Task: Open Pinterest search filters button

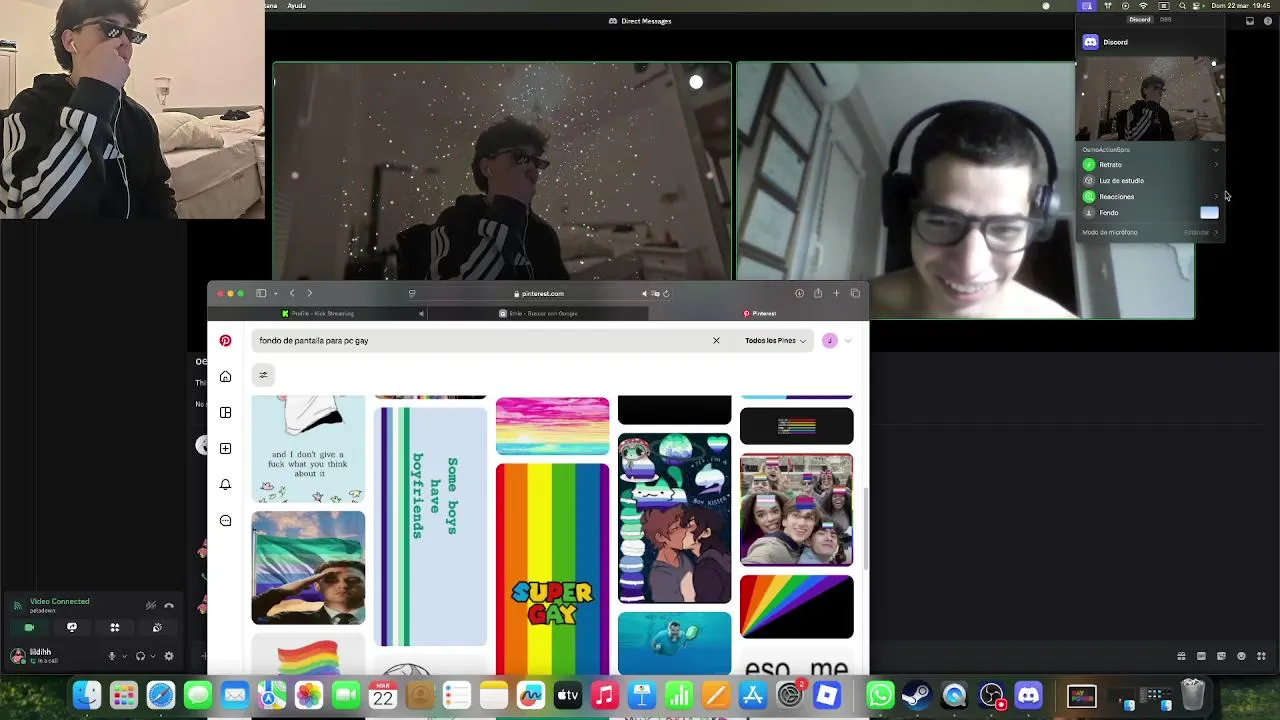Action: (x=263, y=375)
